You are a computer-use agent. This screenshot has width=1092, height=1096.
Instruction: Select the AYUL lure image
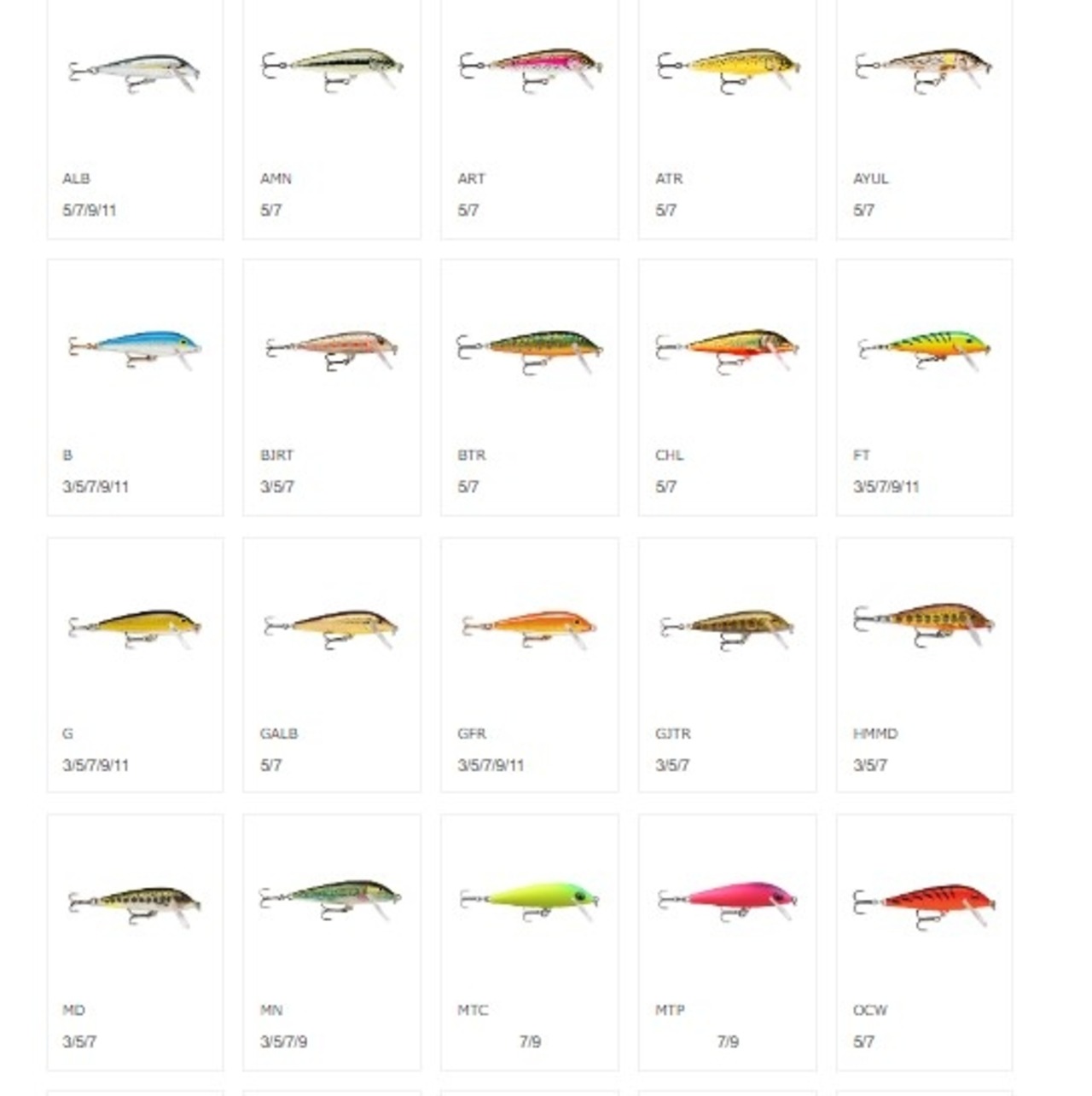(x=924, y=70)
